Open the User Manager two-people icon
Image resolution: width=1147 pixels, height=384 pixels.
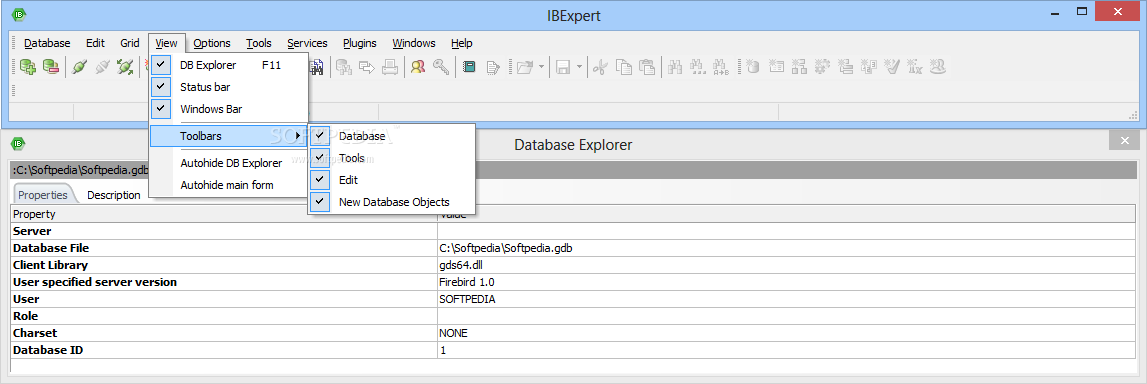click(x=418, y=67)
